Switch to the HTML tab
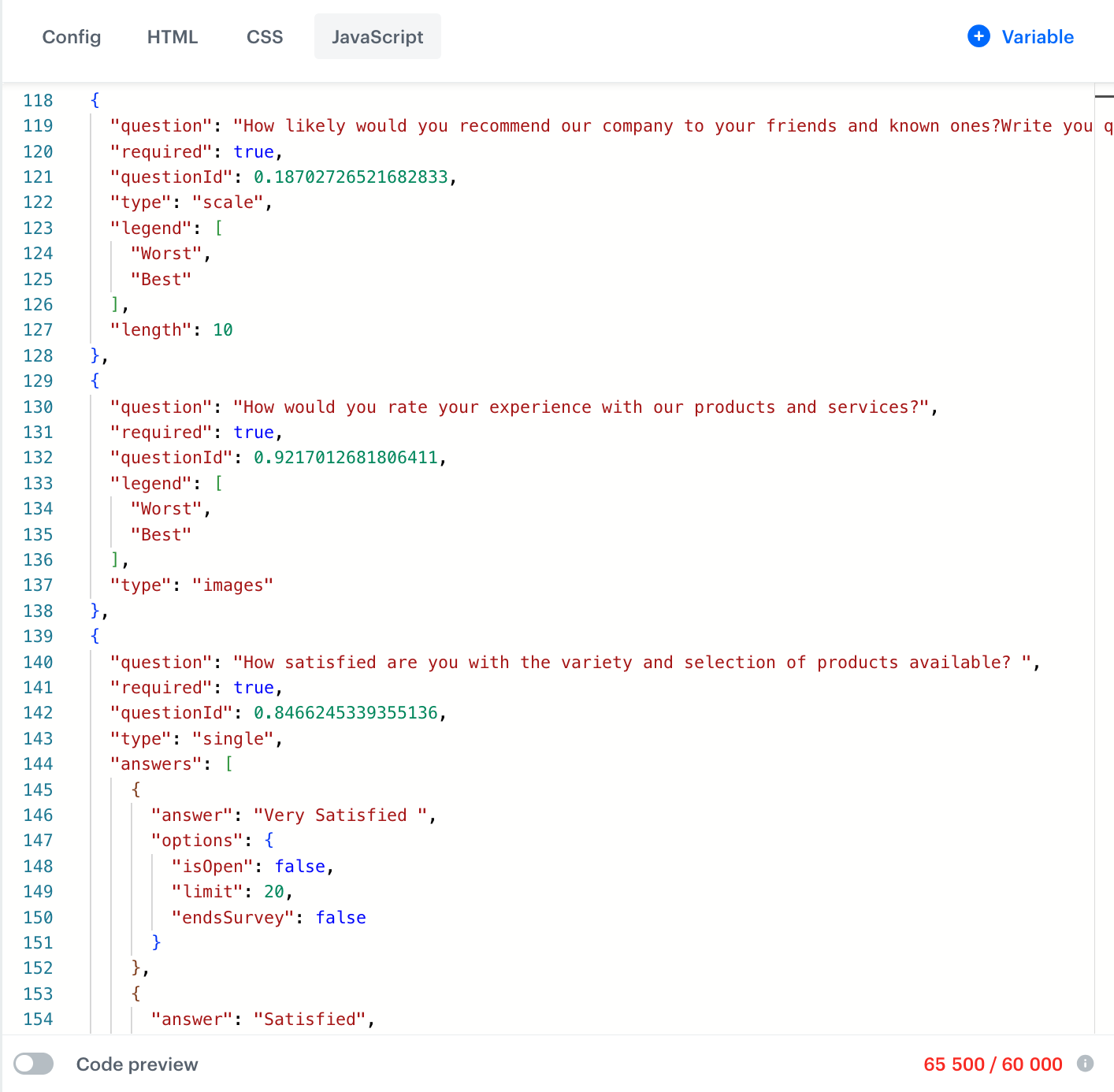1114x1092 pixels. pos(172,36)
